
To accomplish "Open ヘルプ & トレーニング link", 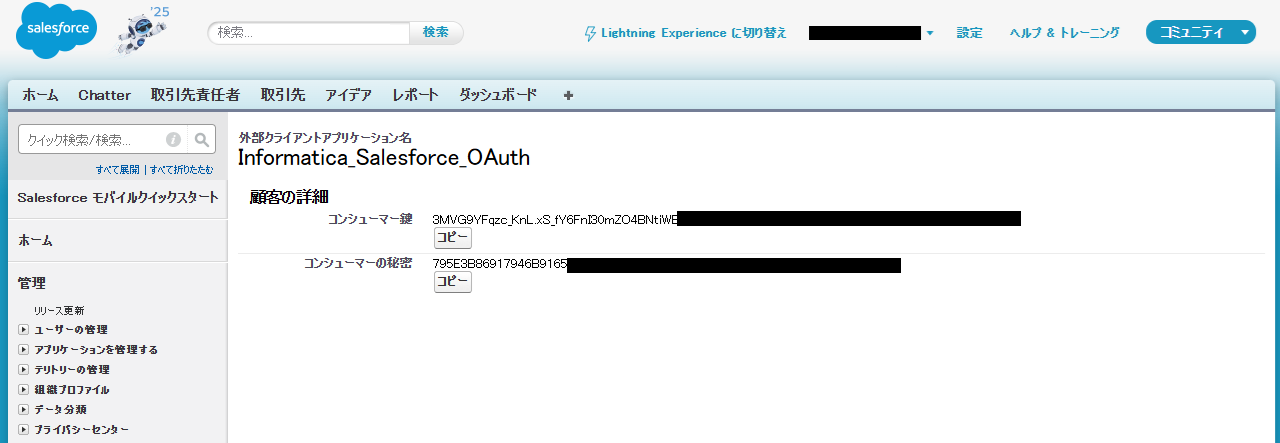I will (x=1065, y=33).
